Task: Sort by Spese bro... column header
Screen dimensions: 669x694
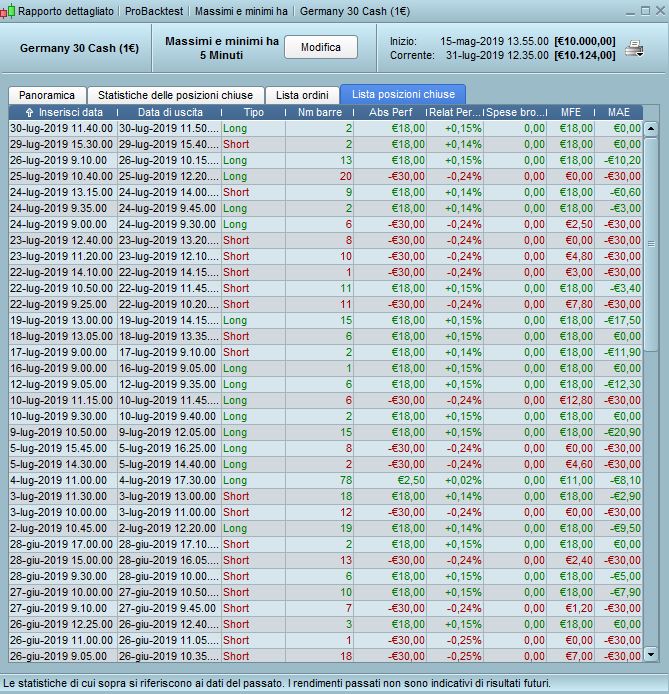Action: point(515,112)
